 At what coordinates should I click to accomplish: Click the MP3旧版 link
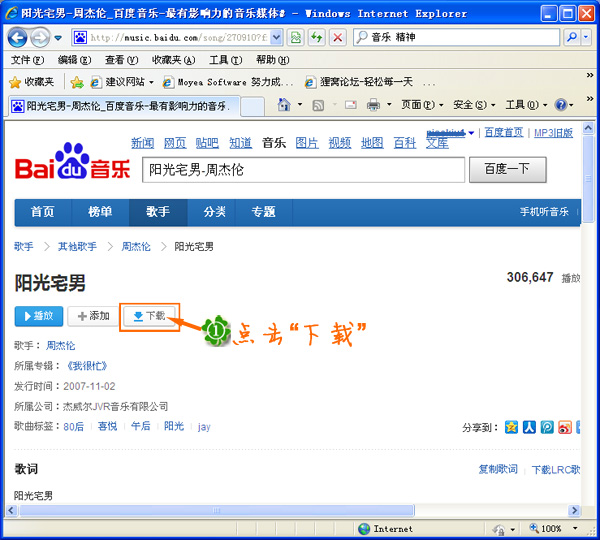(x=553, y=133)
